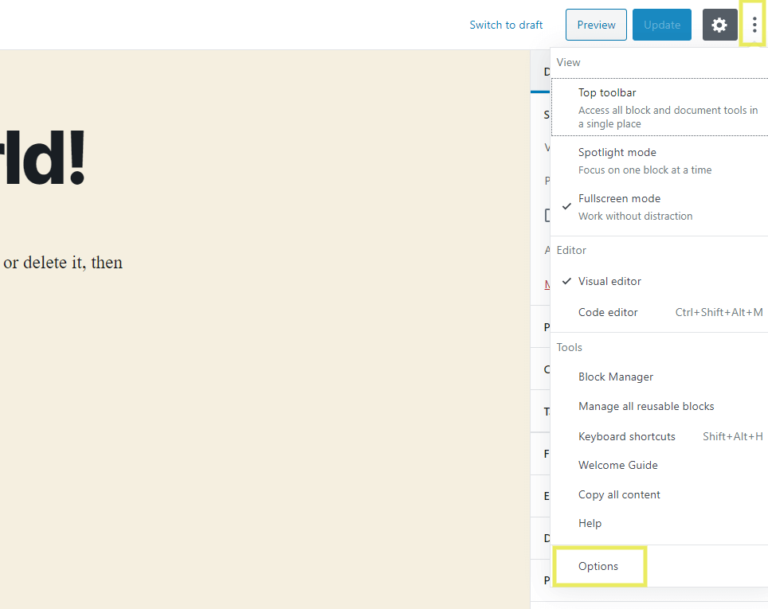This screenshot has width=768, height=609.
Task: Click the blue Update button
Action: [x=661, y=25]
